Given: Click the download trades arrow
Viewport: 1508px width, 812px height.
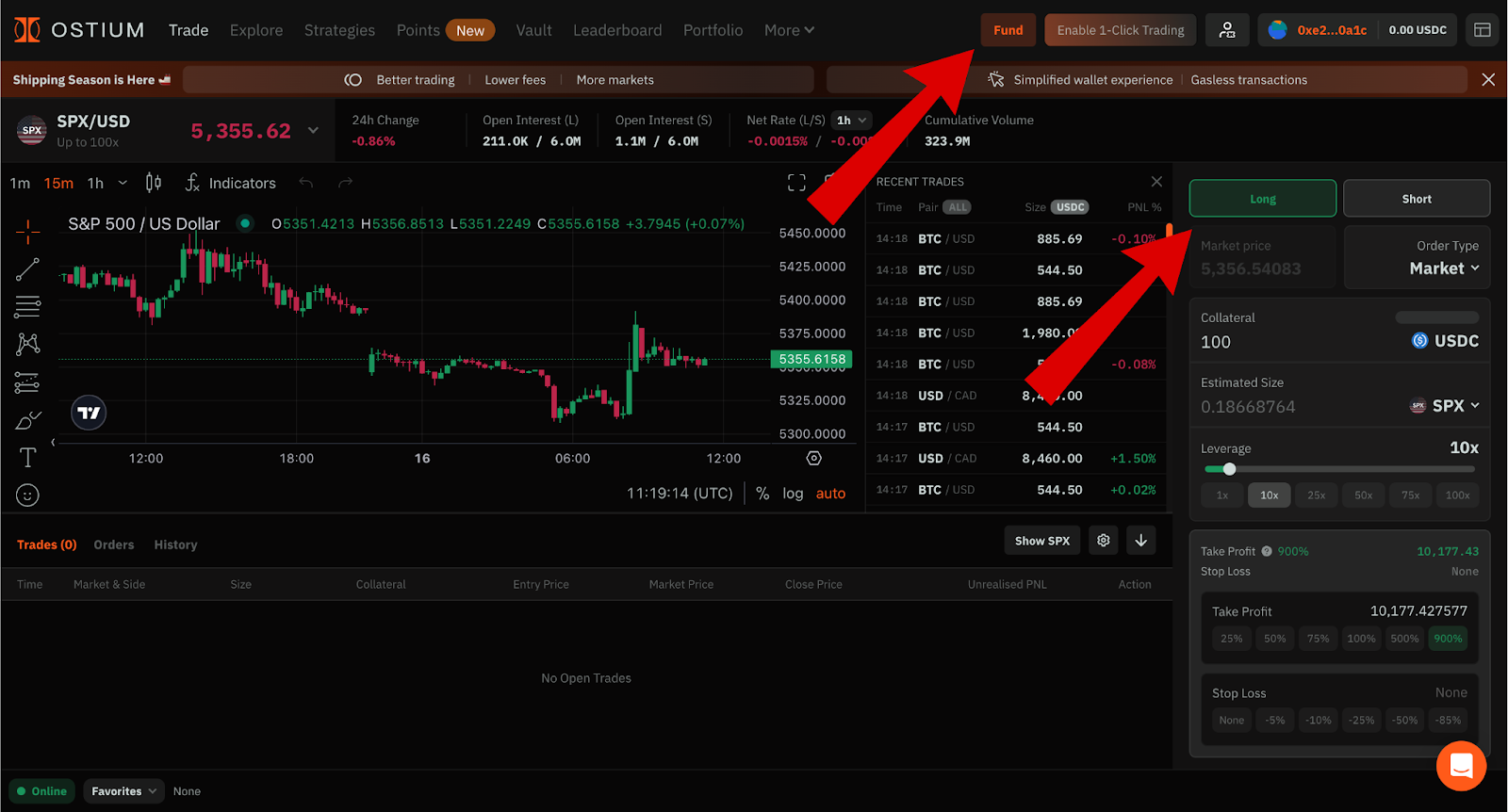Looking at the screenshot, I should (1140, 541).
